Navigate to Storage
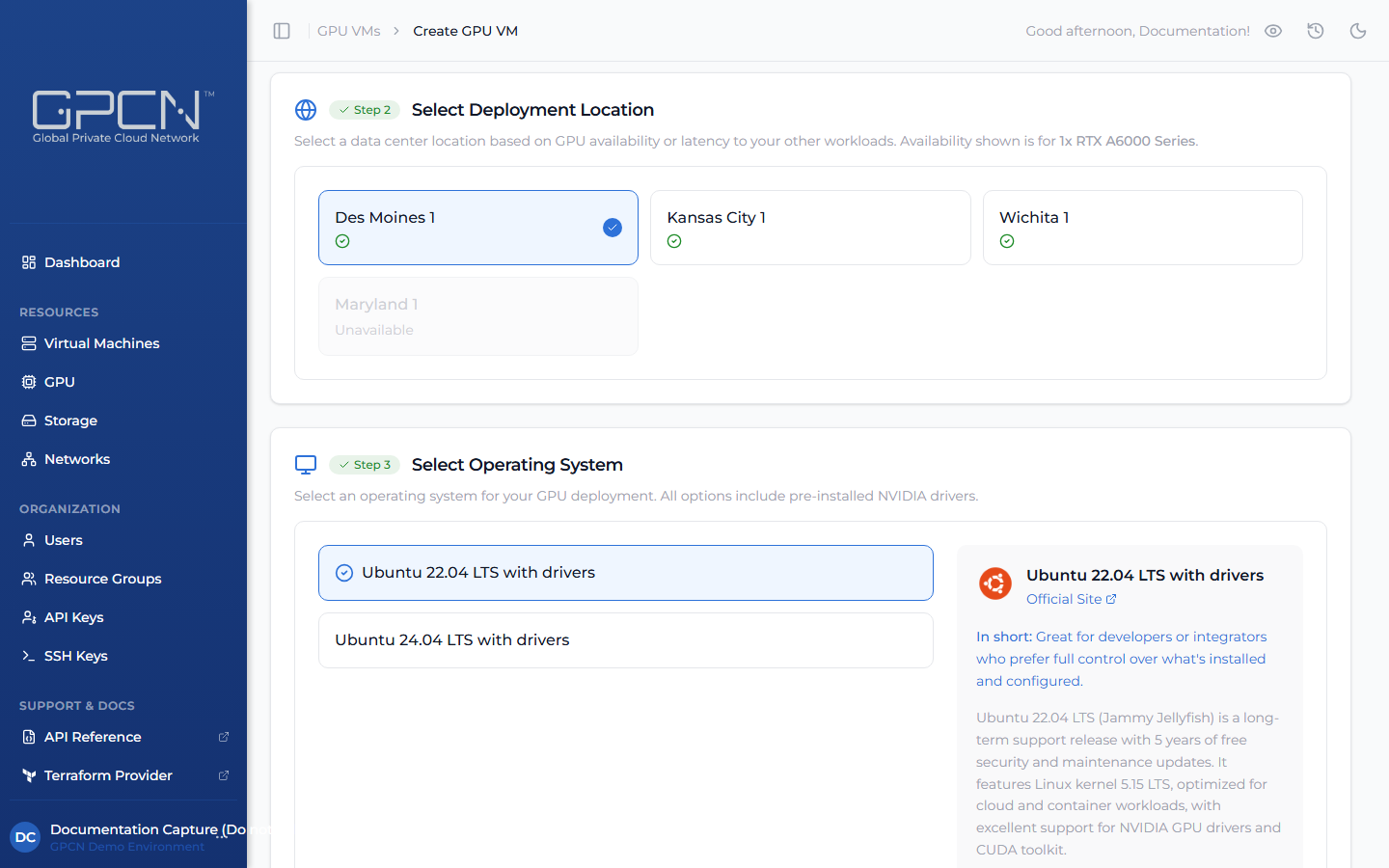The height and width of the screenshot is (868, 1389). tap(123, 420)
